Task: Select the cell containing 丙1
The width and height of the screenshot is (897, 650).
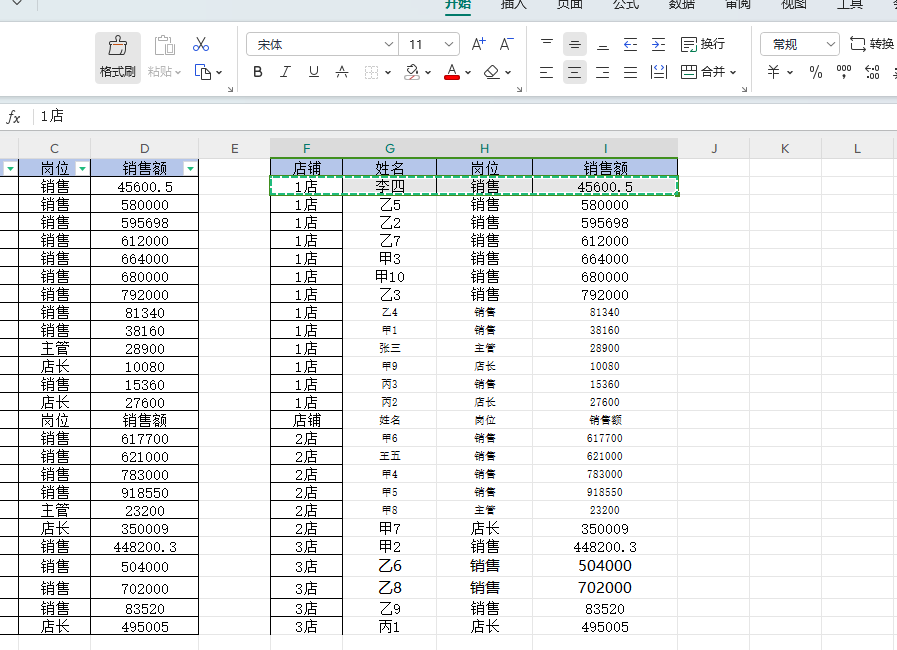Action: click(390, 627)
